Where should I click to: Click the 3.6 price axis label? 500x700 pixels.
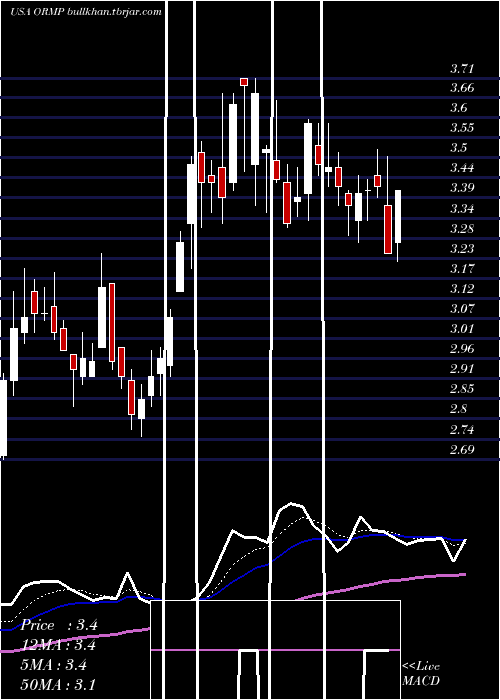tap(458, 108)
